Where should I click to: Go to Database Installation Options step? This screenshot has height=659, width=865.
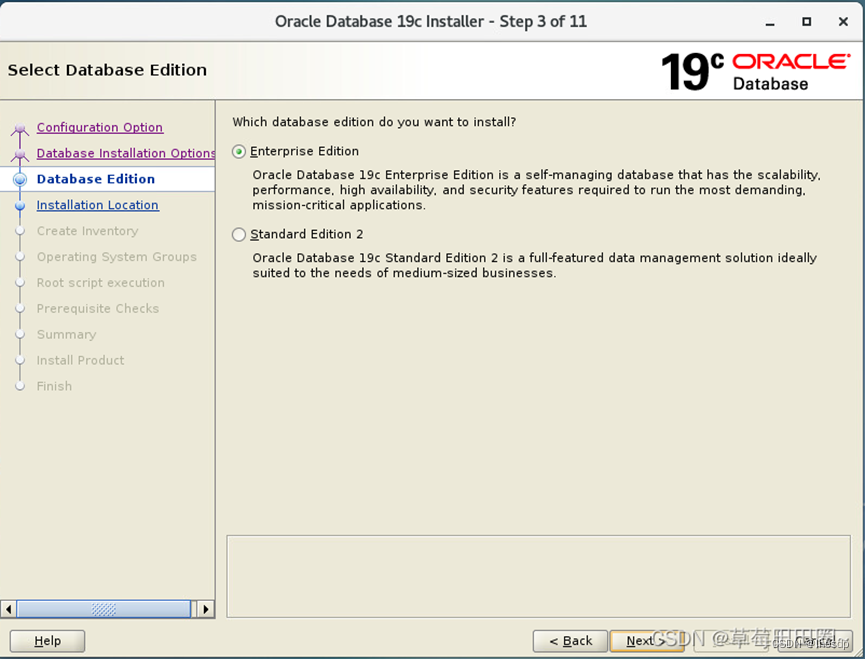tap(126, 153)
